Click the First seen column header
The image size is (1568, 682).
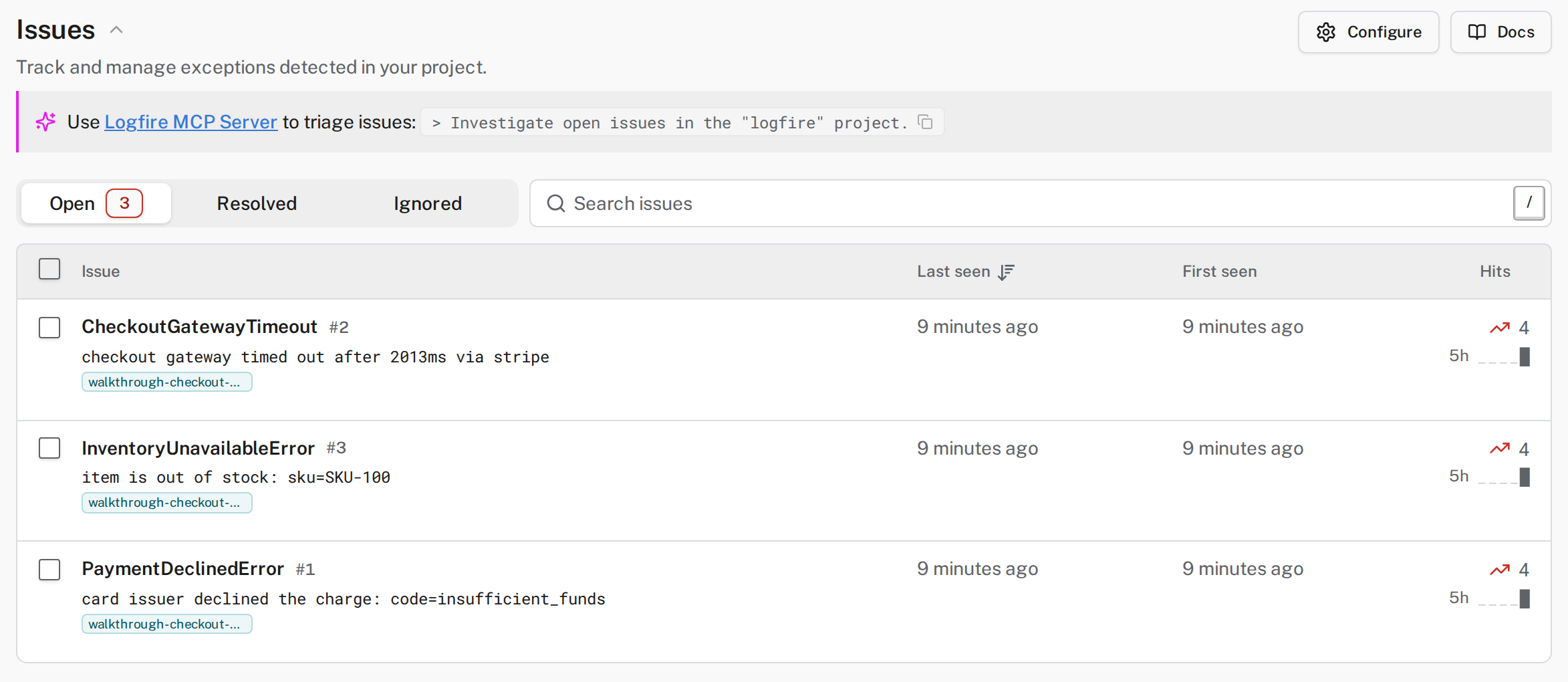(1220, 271)
